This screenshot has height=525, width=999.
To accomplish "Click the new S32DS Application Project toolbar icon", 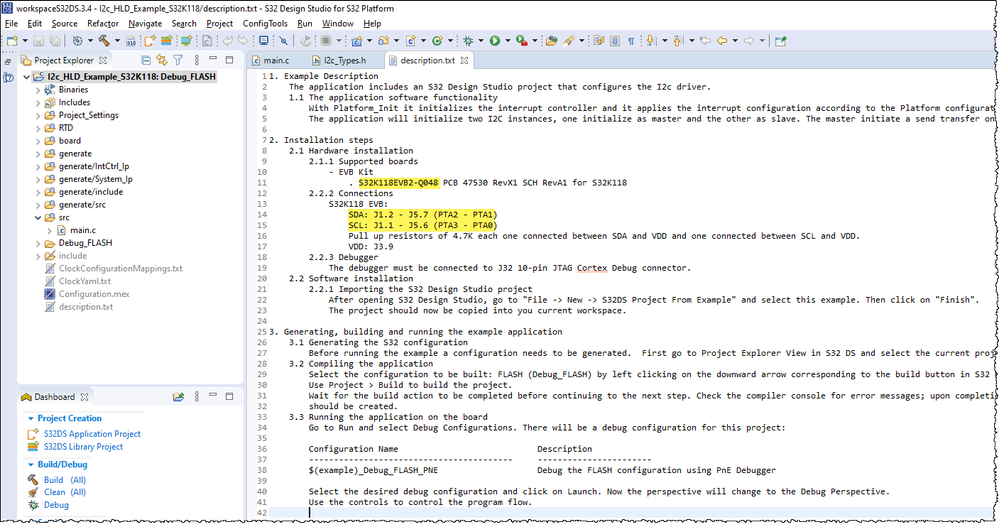I will pos(150,41).
